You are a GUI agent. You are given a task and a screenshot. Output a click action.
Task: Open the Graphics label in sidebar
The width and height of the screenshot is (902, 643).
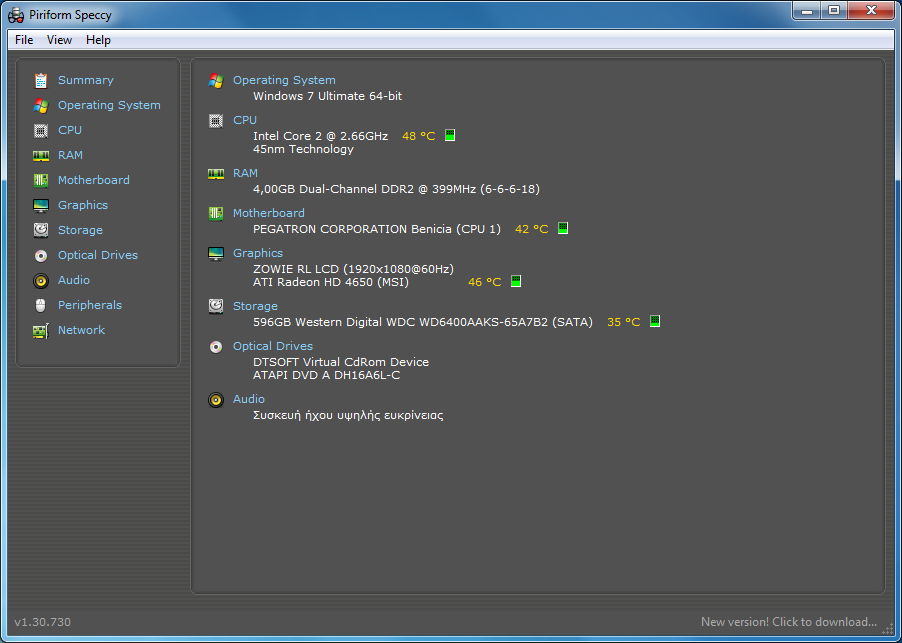point(83,205)
